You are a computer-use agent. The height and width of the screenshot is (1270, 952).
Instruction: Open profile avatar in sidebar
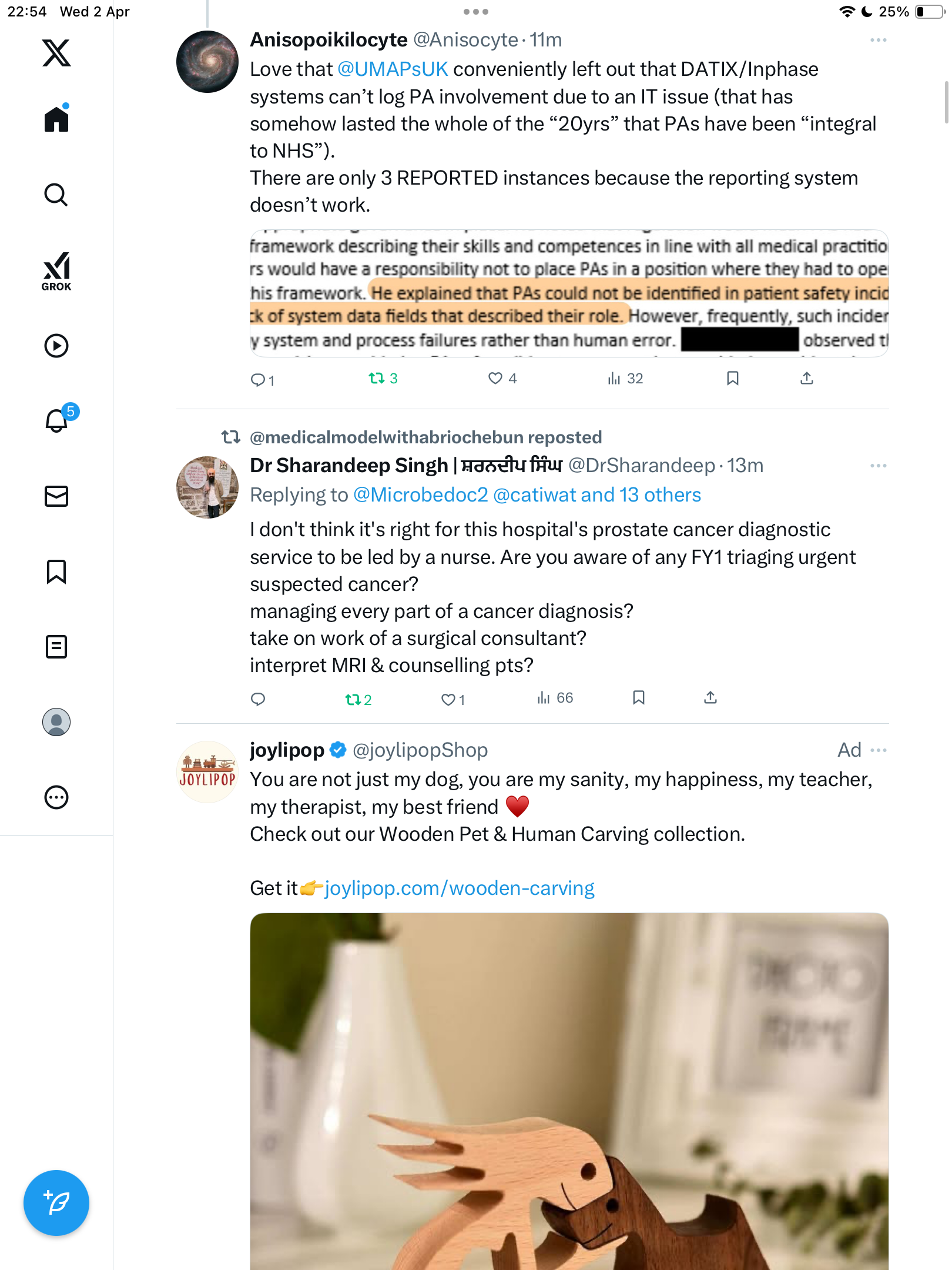tap(56, 722)
